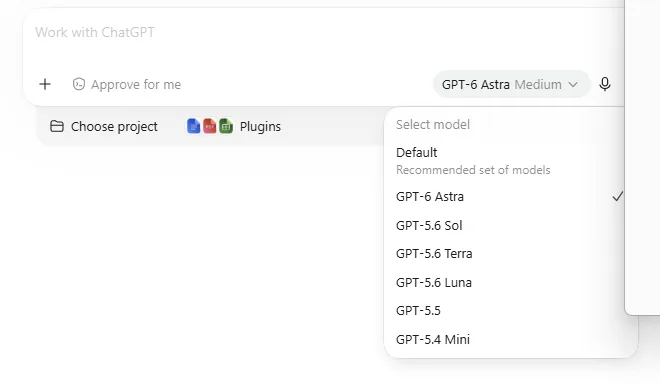
Task: Click the blue document plugin icon
Action: click(193, 126)
